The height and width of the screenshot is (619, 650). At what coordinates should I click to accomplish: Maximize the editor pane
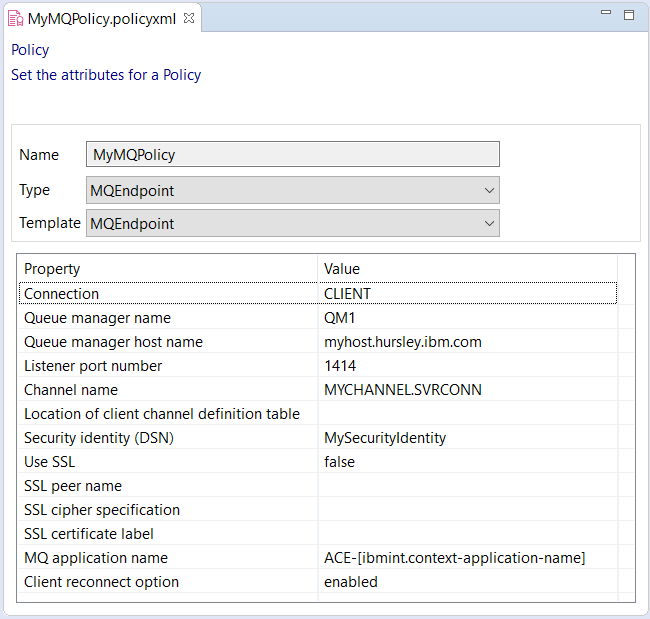pos(629,15)
